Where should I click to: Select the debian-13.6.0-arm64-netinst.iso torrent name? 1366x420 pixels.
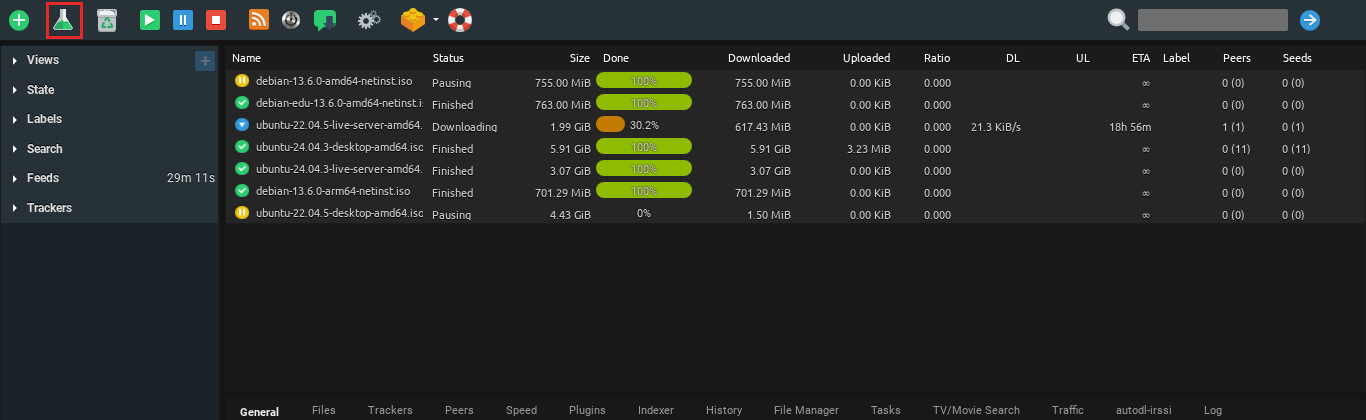coord(333,192)
